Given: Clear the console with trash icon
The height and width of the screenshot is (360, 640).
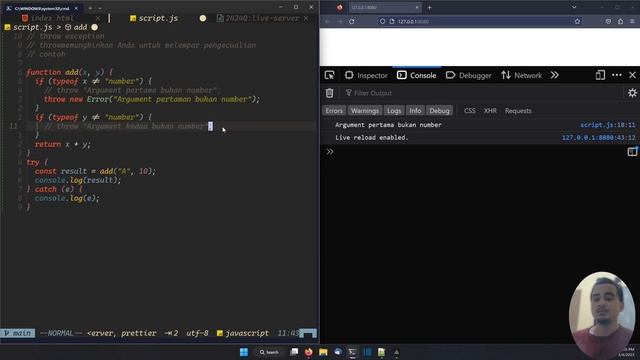Looking at the screenshot, I should [x=329, y=93].
